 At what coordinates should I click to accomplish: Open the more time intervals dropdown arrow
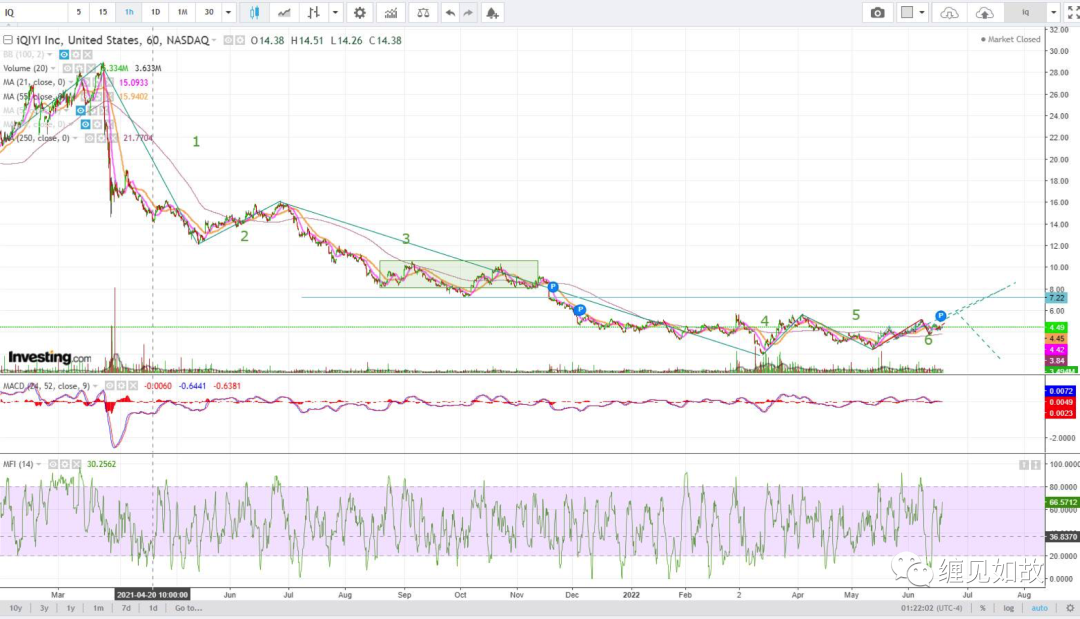point(229,12)
